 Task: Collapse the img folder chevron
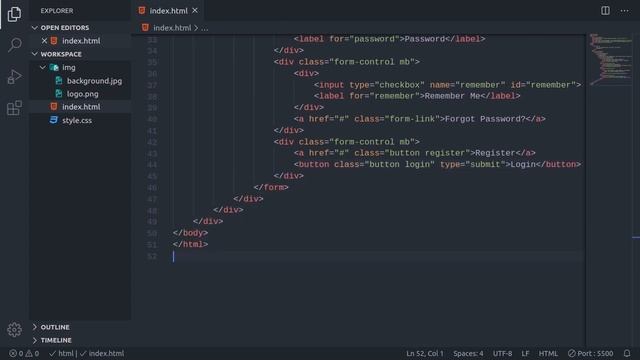(43, 67)
